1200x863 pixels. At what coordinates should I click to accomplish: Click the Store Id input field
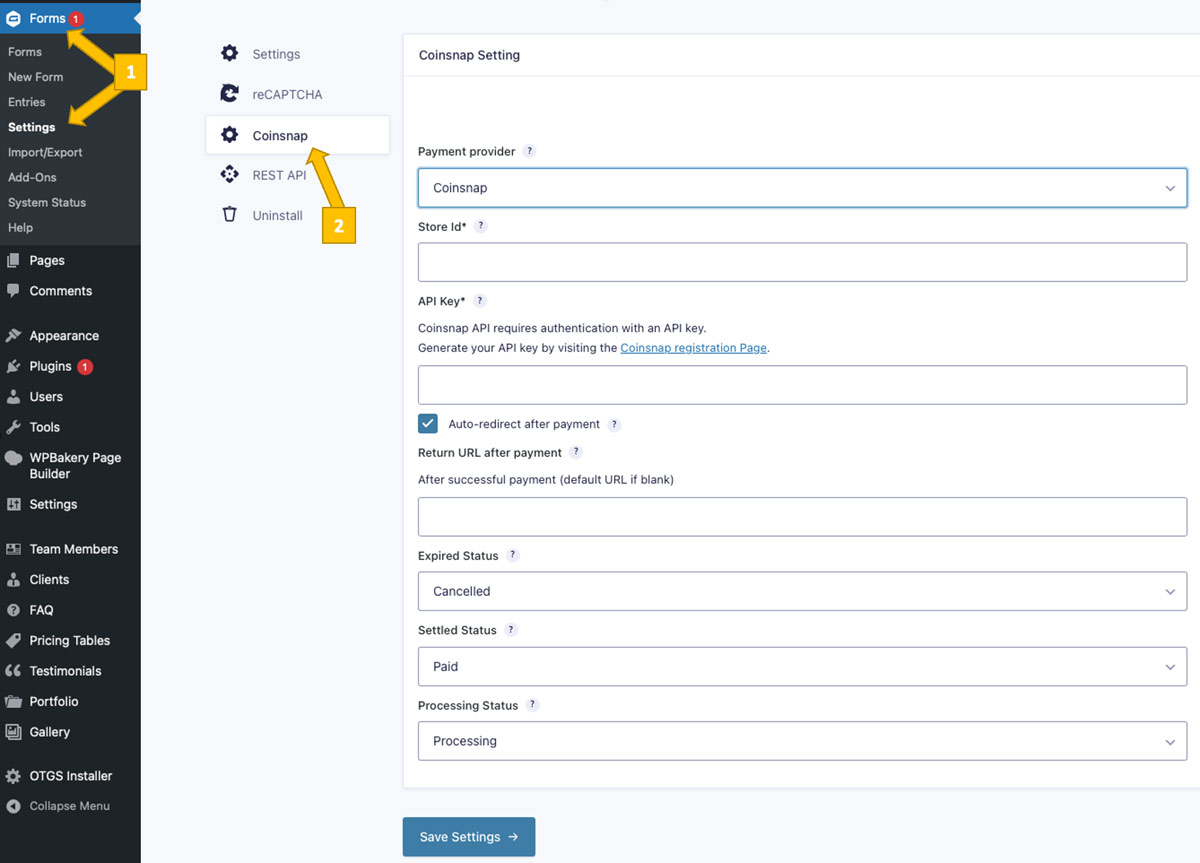tap(802, 262)
